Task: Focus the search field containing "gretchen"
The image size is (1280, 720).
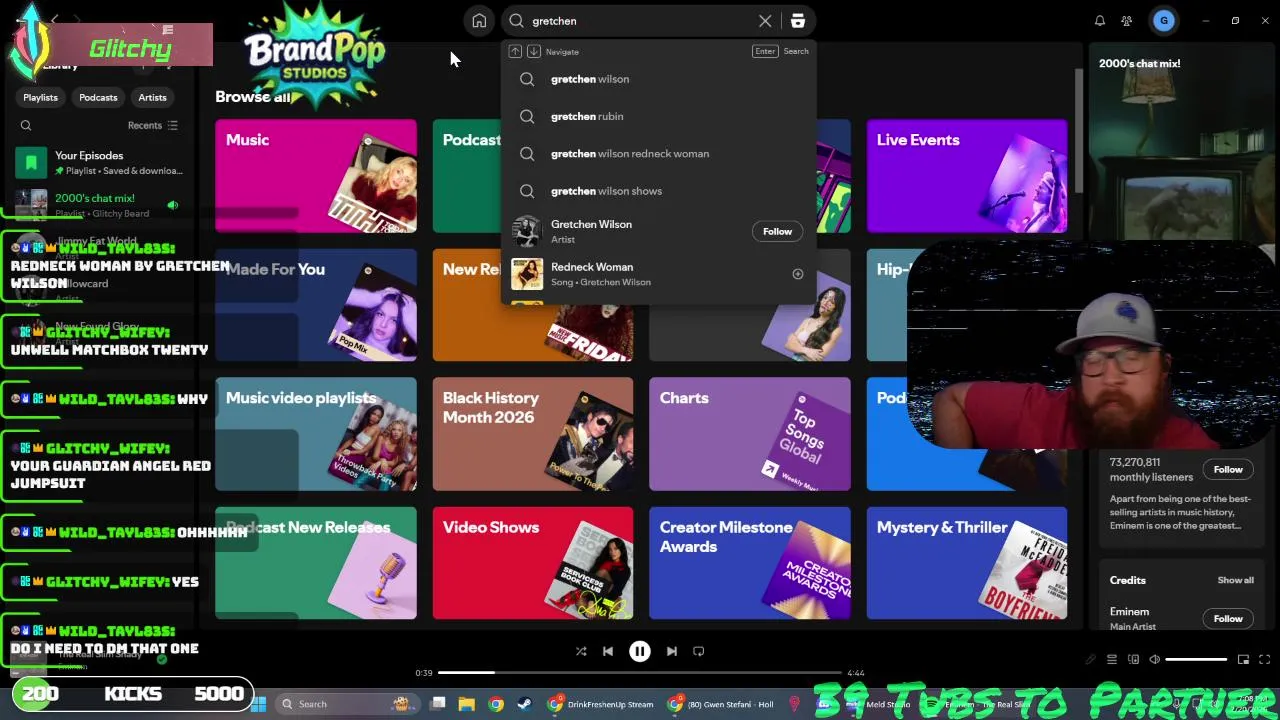Action: point(642,21)
